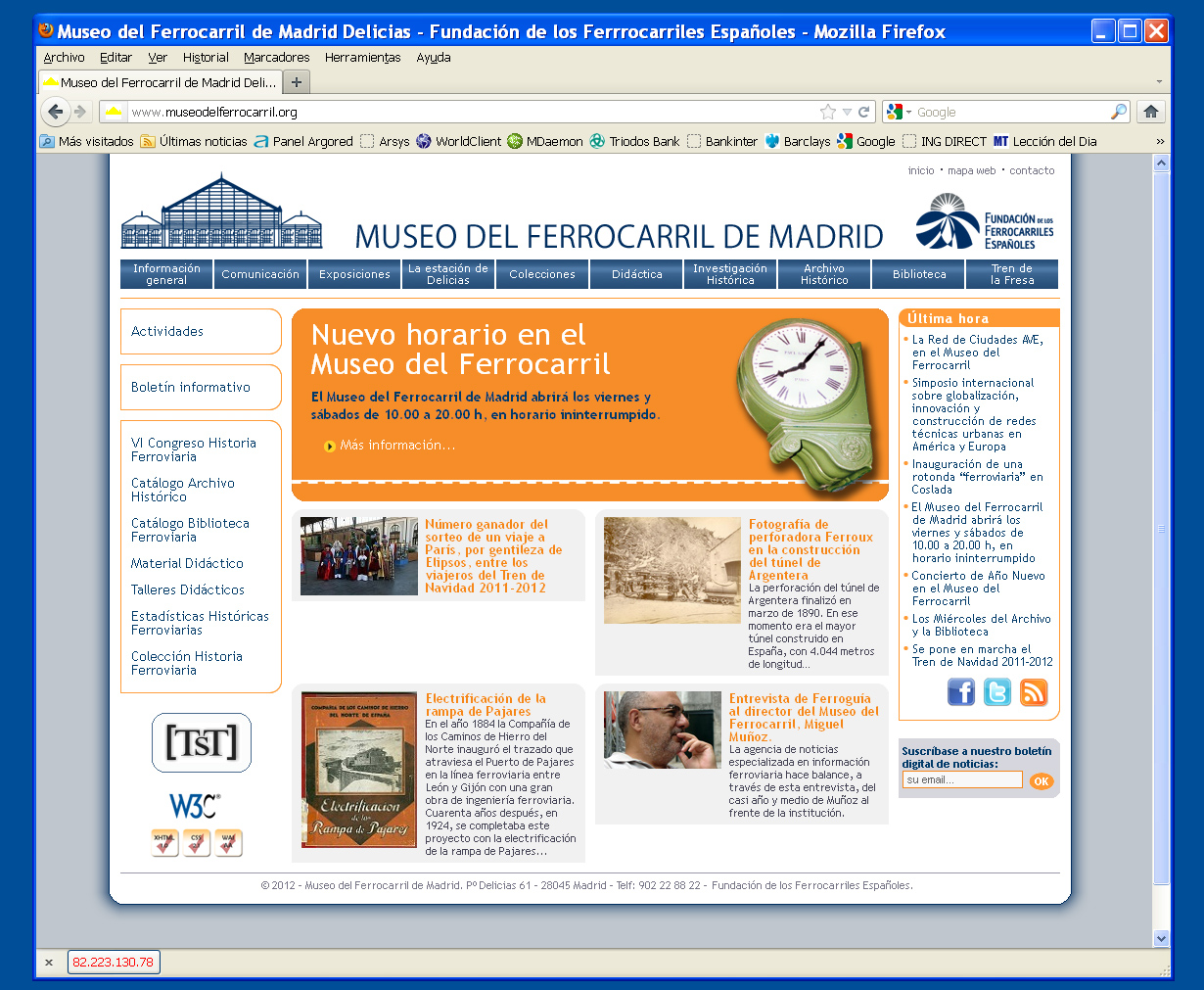The width and height of the screenshot is (1204, 990).
Task: Click the mapa web link
Action: point(971,170)
